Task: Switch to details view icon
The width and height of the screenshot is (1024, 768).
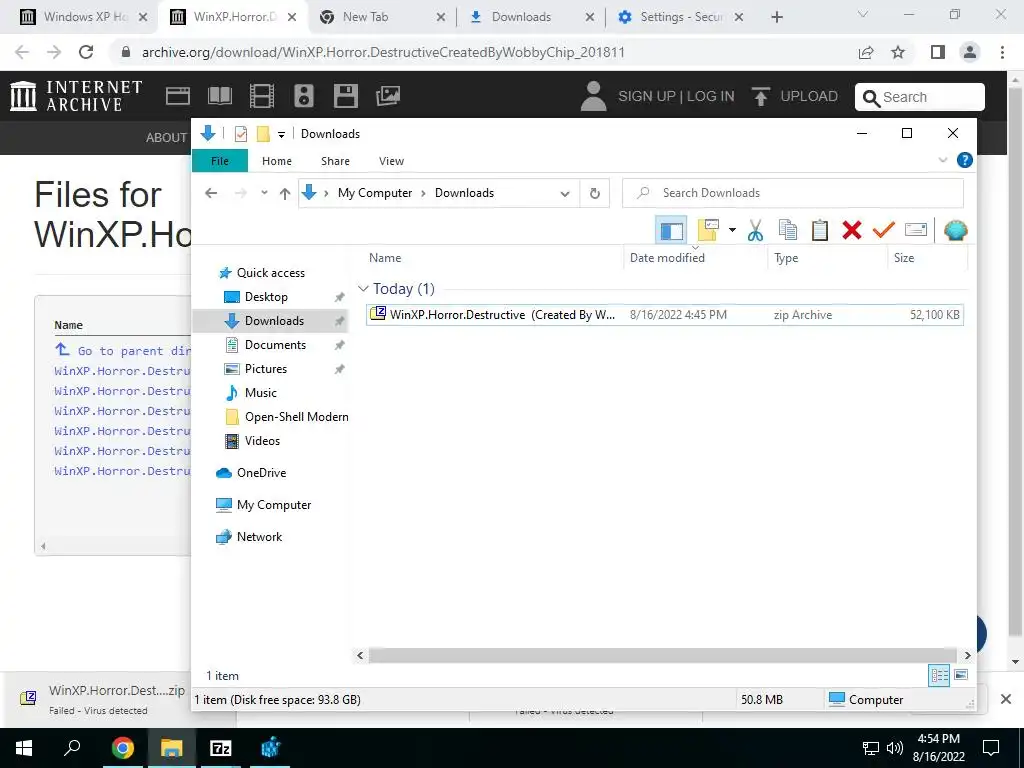Action: click(939, 675)
